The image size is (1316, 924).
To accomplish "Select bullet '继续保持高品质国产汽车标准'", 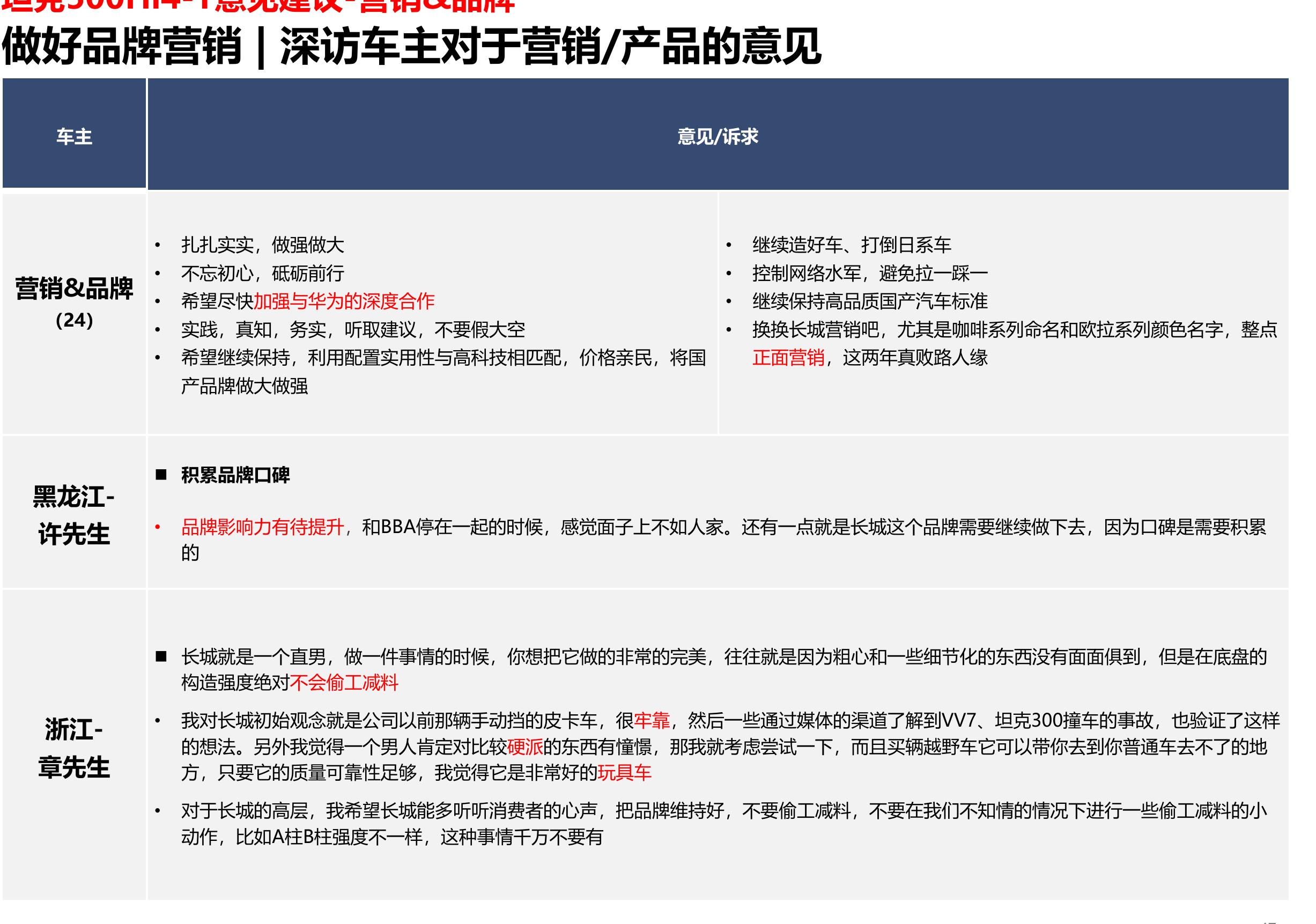I will point(870,301).
